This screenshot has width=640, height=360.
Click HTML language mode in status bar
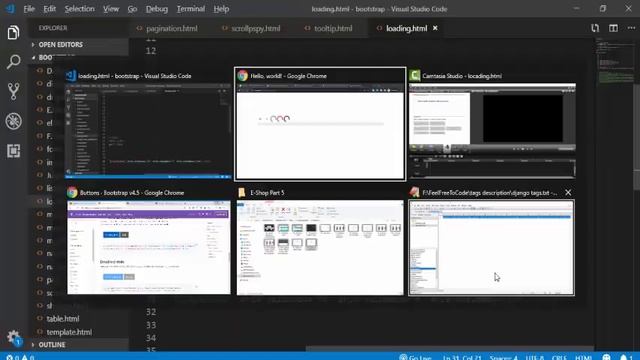click(x=583, y=357)
